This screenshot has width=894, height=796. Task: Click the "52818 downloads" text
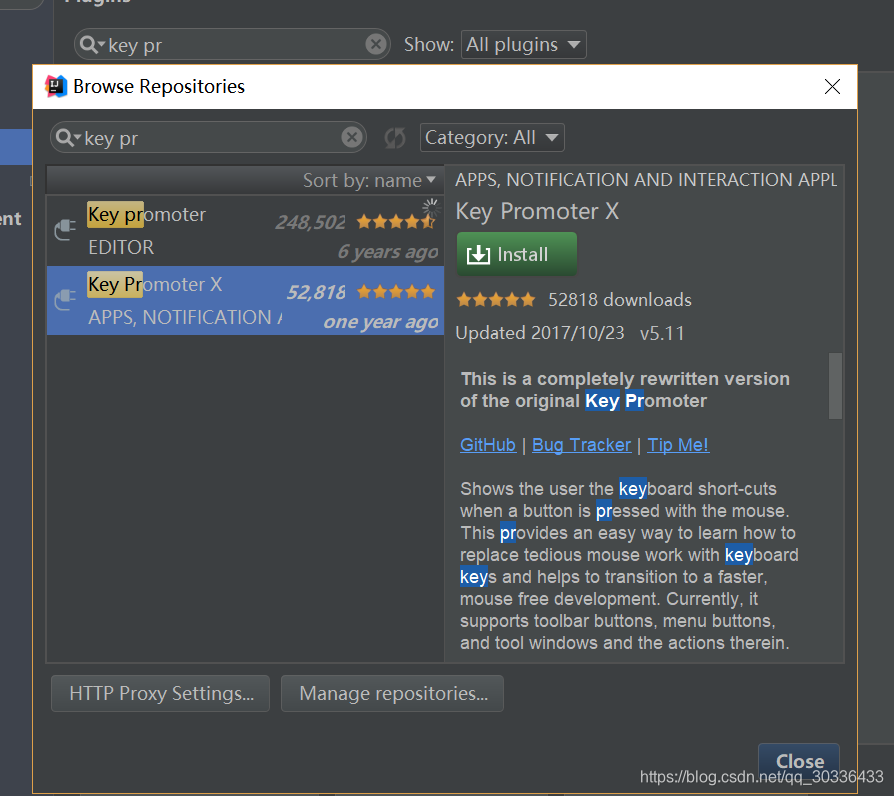[620, 300]
